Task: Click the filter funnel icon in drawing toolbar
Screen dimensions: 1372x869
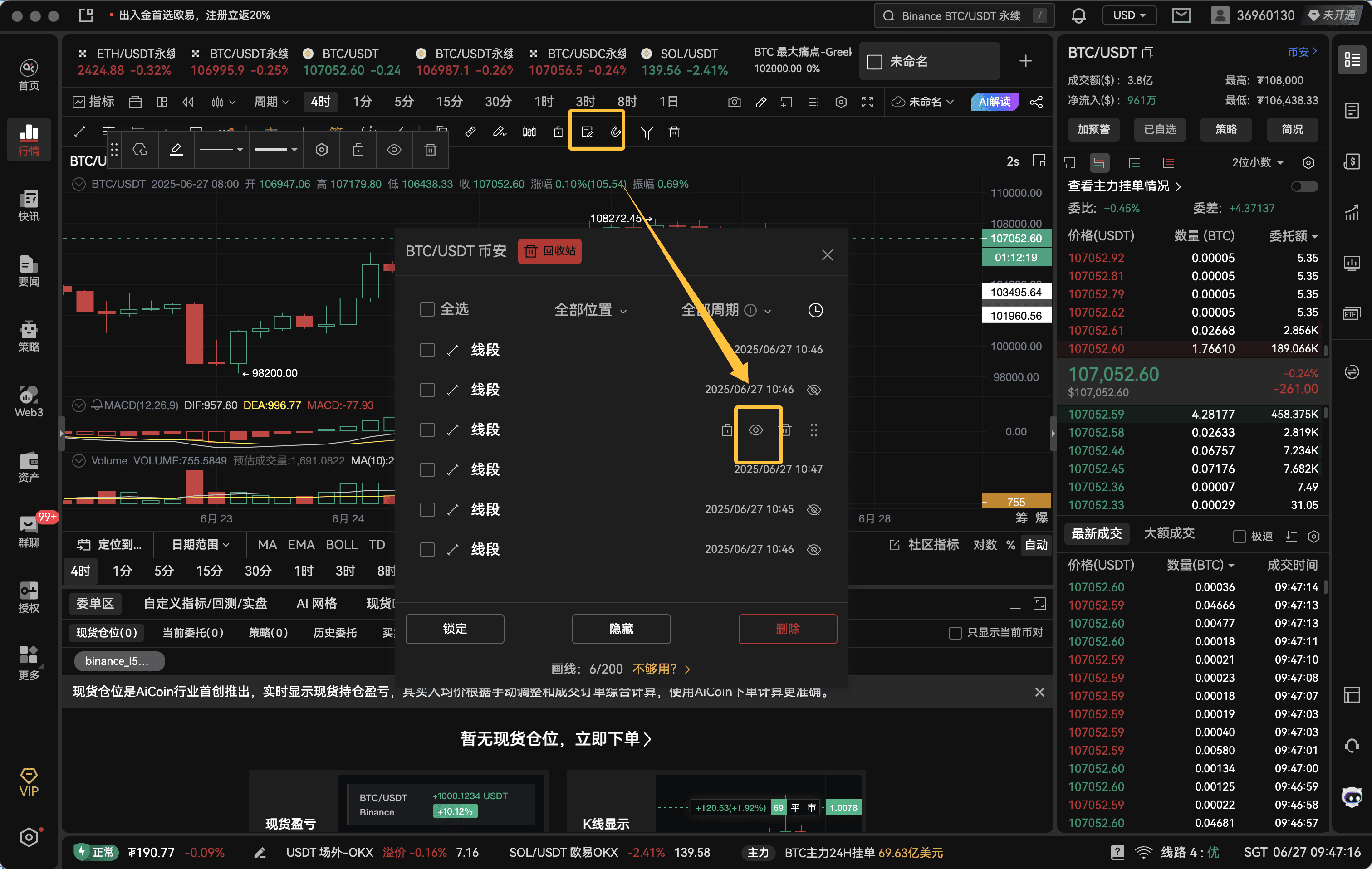Action: point(646,132)
